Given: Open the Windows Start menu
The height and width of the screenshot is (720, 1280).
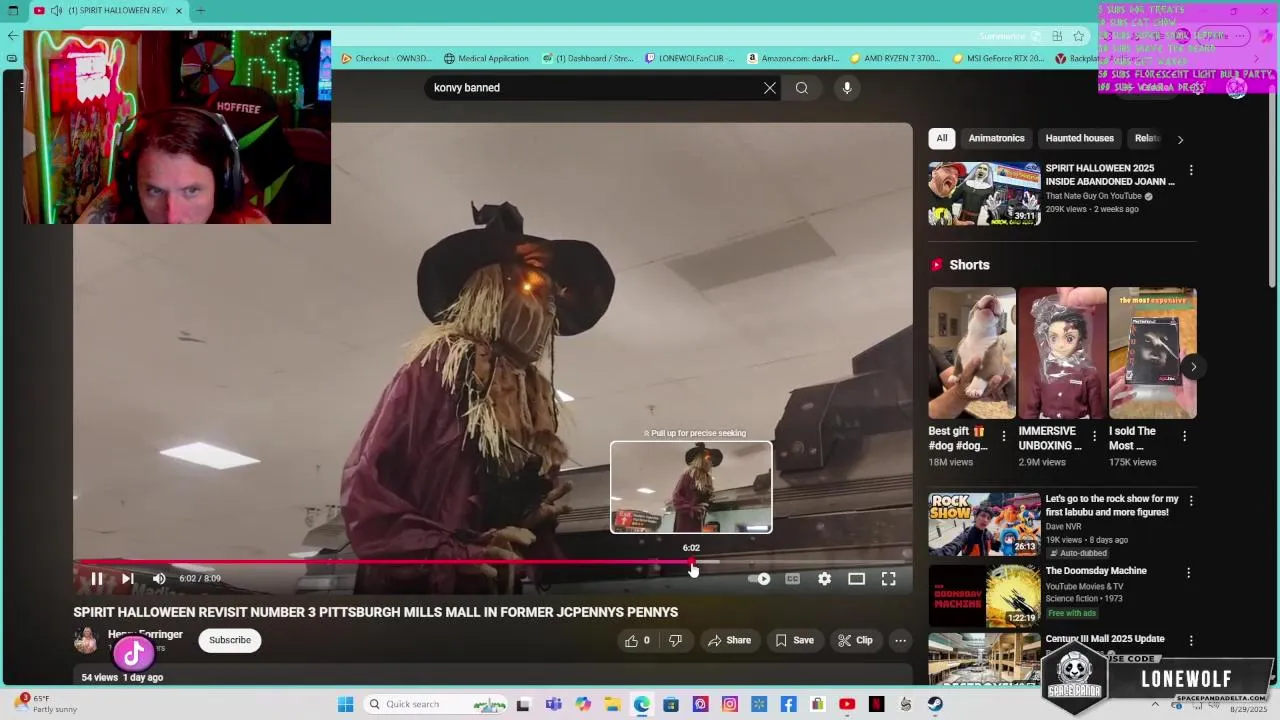Looking at the screenshot, I should [x=345, y=704].
